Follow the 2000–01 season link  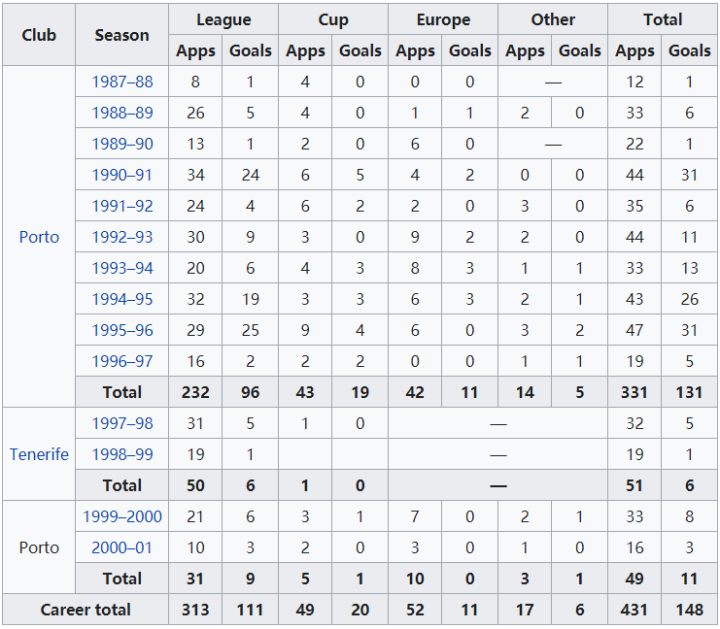coord(122,548)
